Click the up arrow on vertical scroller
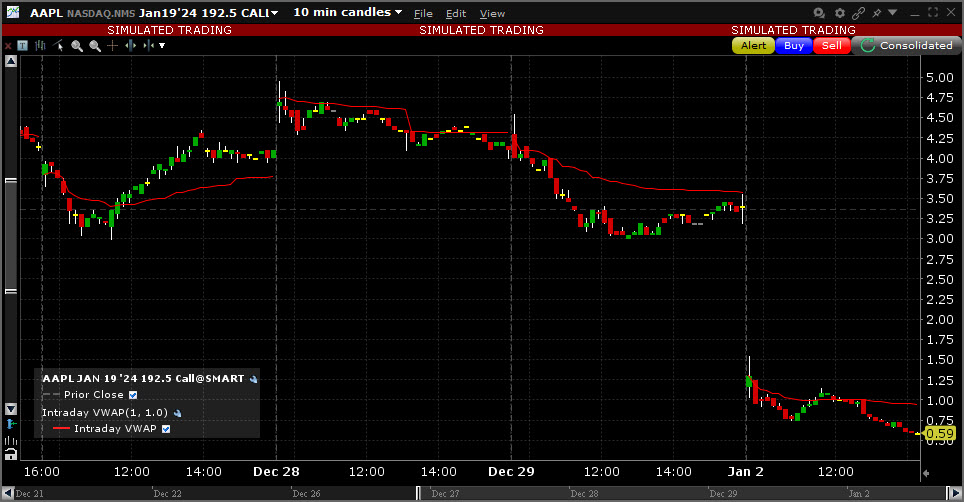 point(11,61)
